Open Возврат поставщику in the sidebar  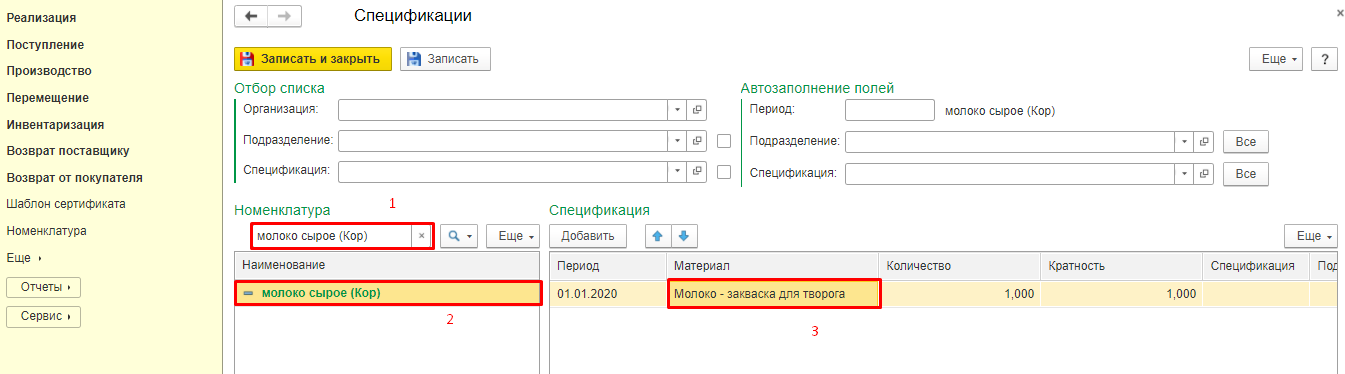[x=67, y=151]
